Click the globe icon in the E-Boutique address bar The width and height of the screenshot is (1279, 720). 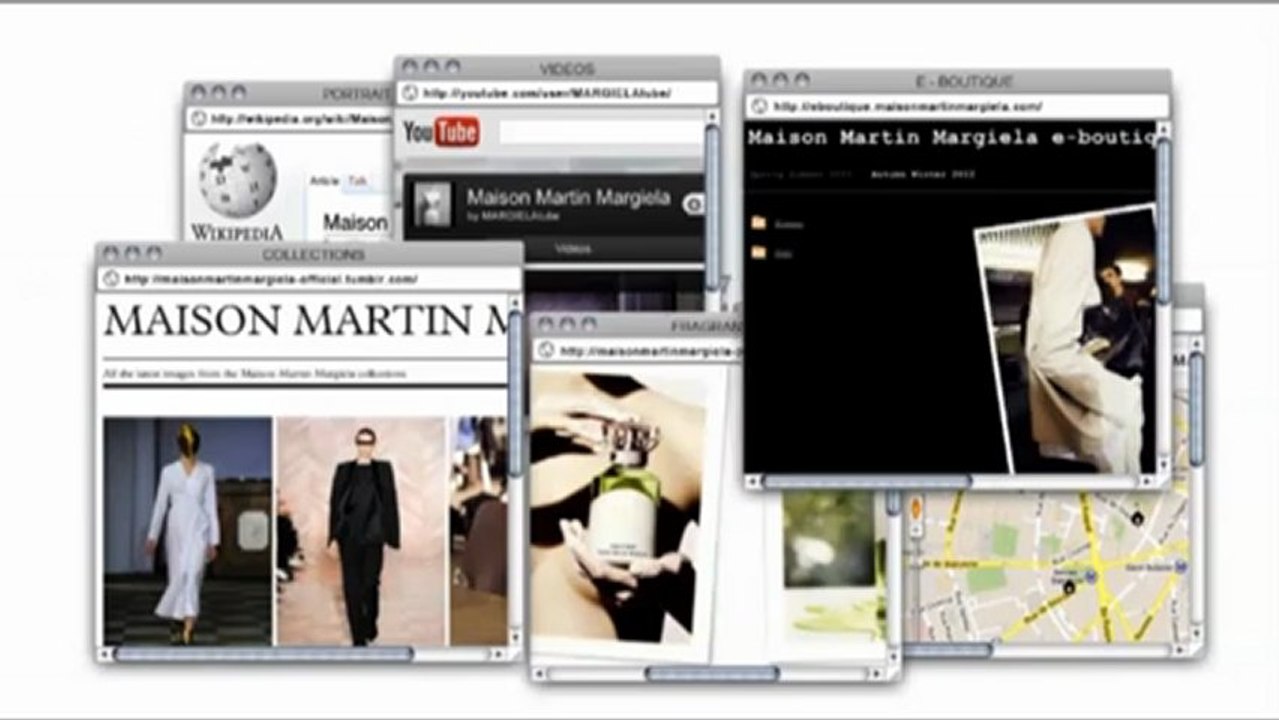click(759, 106)
